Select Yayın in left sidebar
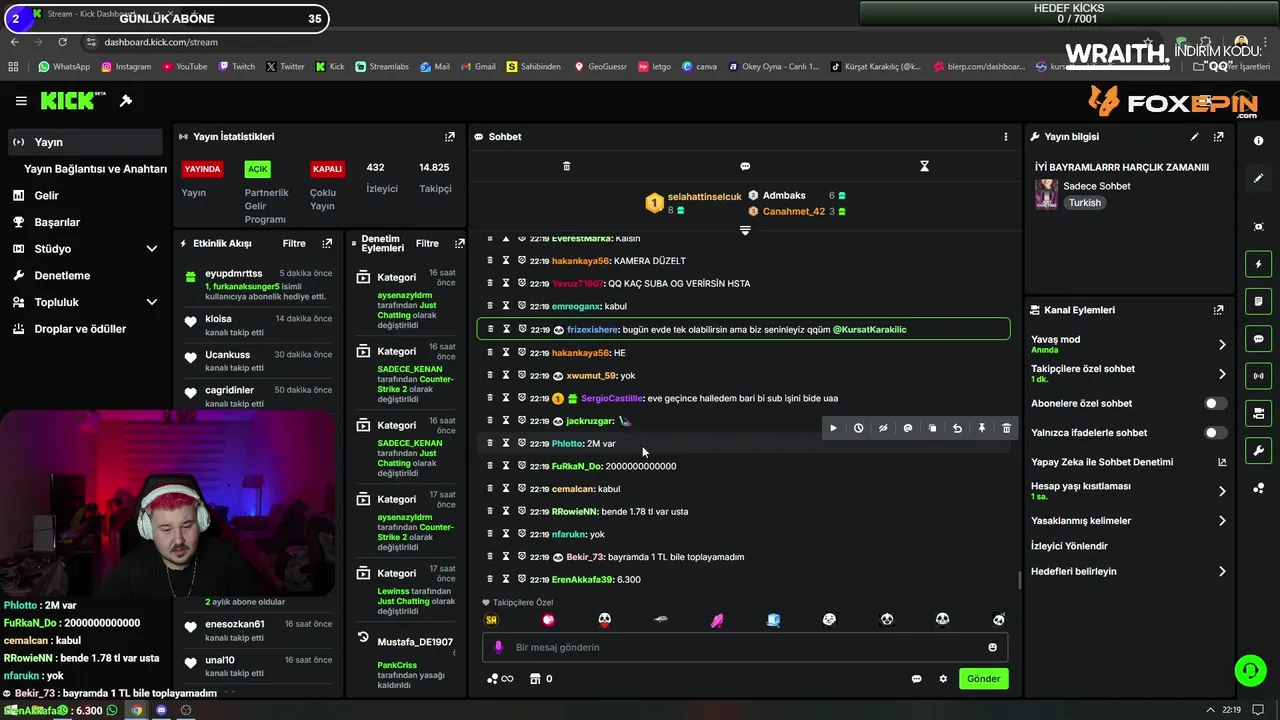Viewport: 1280px width, 720px height. [85, 142]
